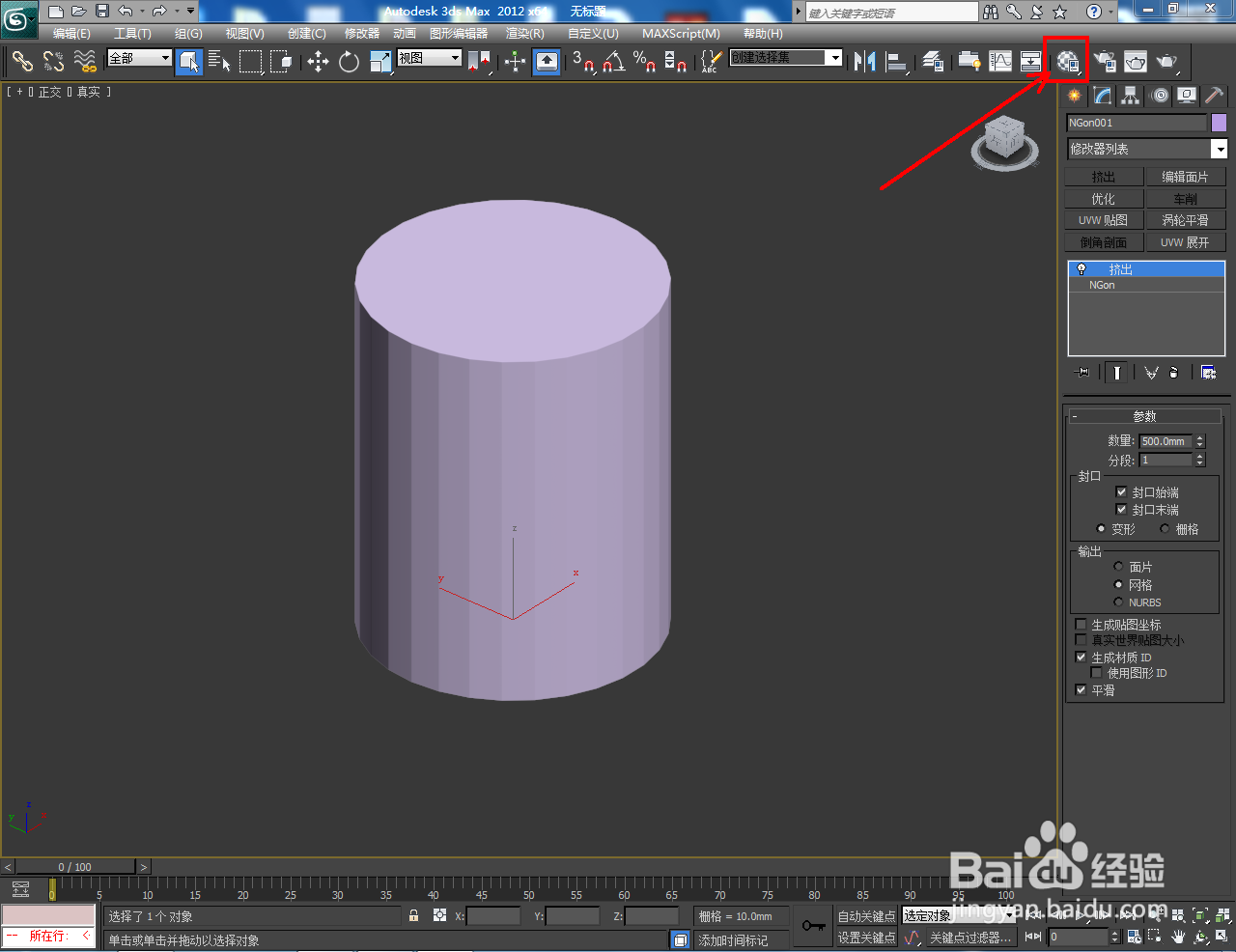Choose the Rectangular Selection Region icon
This screenshot has width=1236, height=952.
pos(251,62)
